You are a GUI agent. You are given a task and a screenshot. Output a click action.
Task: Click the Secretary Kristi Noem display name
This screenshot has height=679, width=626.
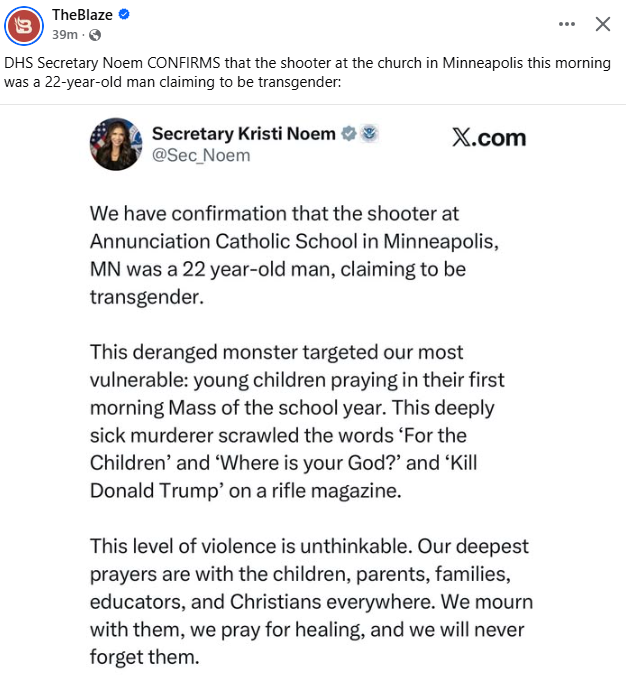[243, 134]
